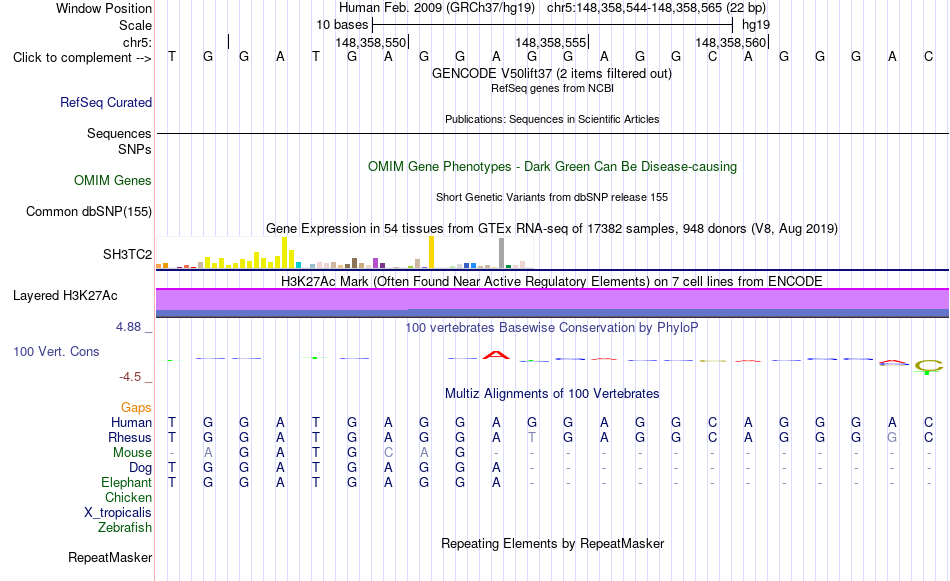
Task: Click the OMIM Gene Phenotypes title
Action: click(553, 167)
